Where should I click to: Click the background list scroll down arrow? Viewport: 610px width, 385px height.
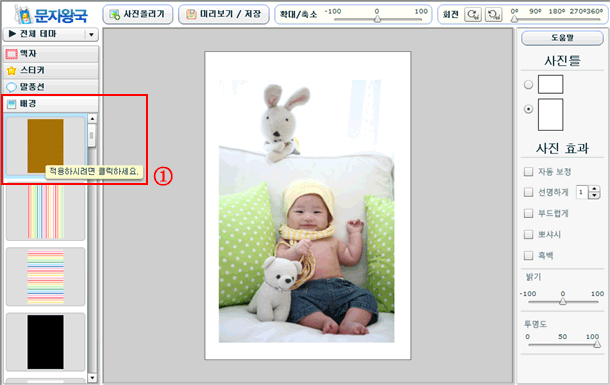tap(92, 378)
